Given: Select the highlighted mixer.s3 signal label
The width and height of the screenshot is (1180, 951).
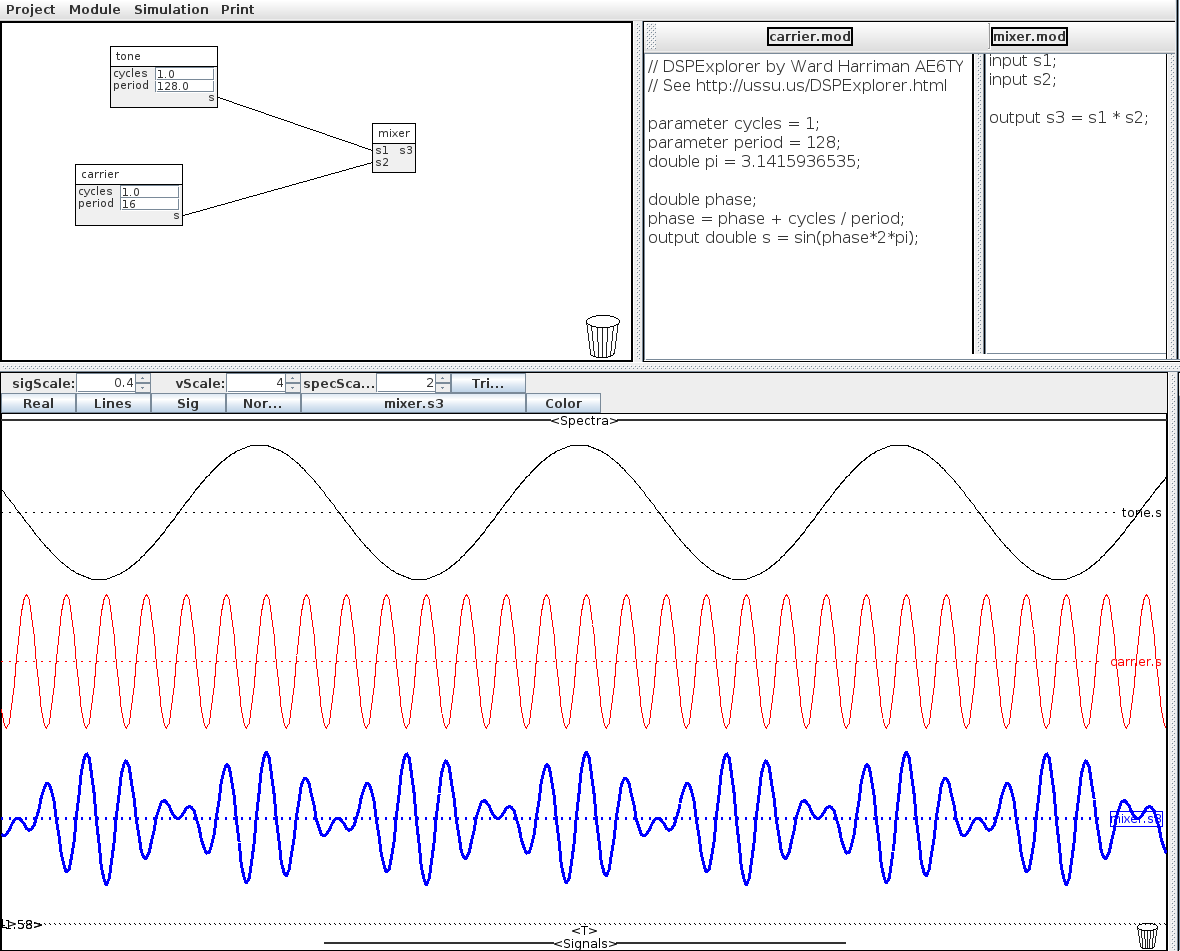Looking at the screenshot, I should (x=1136, y=819).
